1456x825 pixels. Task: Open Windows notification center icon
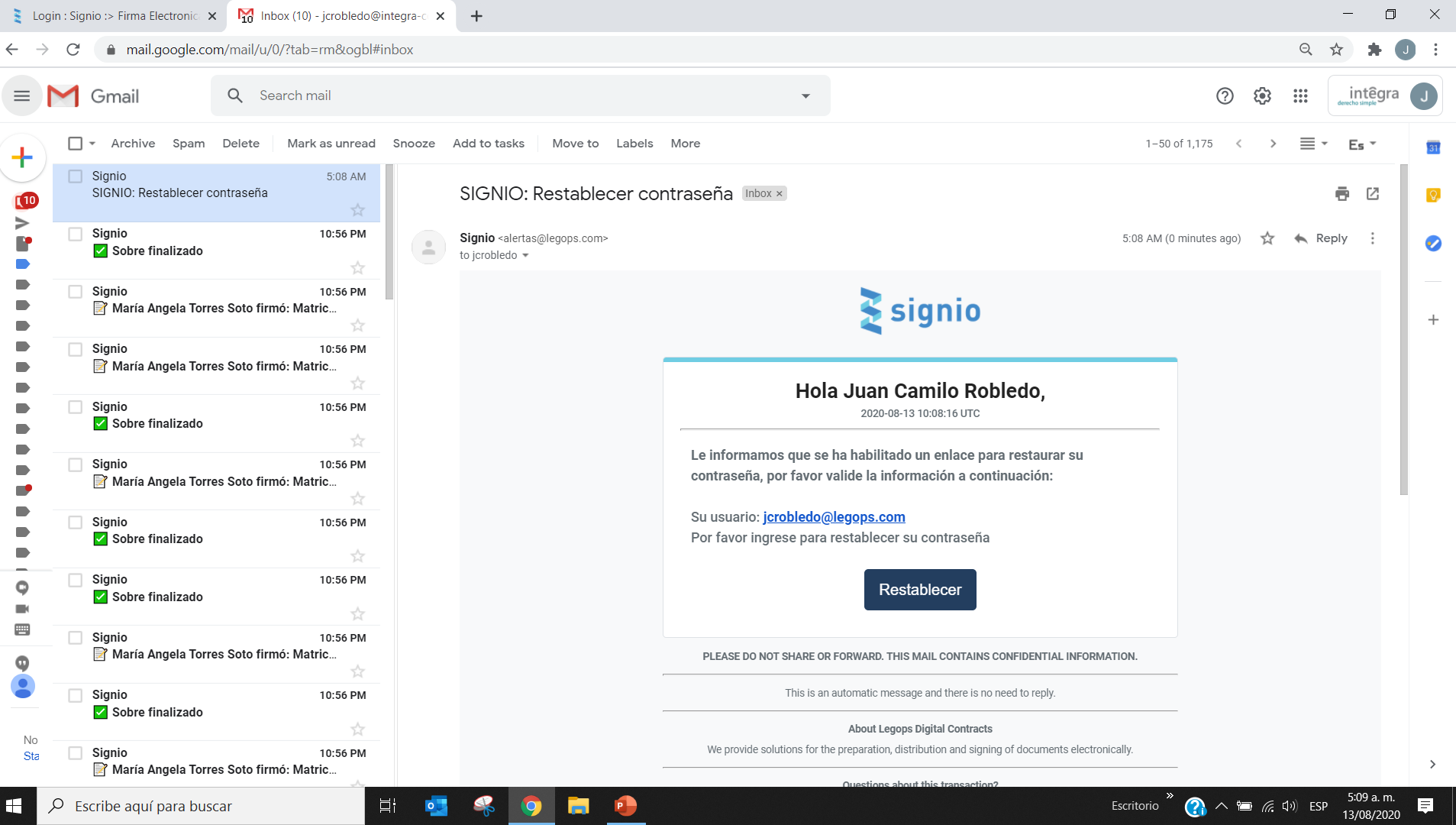click(1425, 806)
